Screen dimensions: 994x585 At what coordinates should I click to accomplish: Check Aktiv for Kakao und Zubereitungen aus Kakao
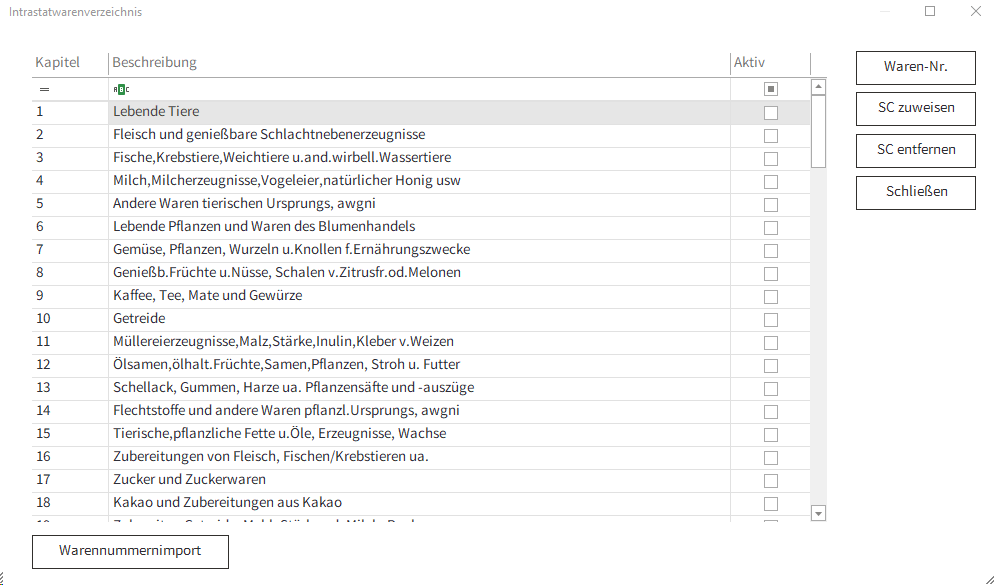[770, 502]
